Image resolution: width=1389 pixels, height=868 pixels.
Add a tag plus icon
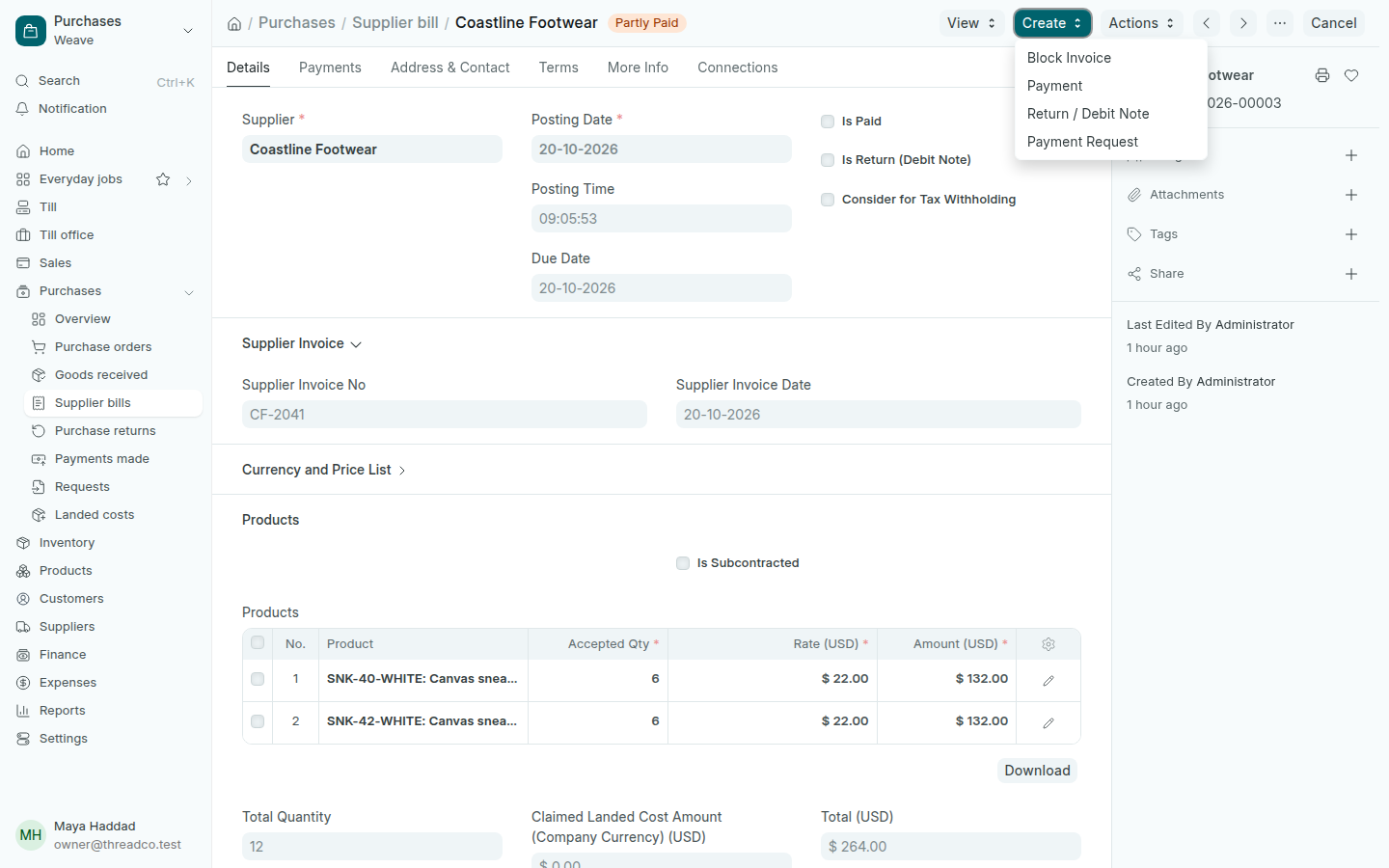(1351, 234)
